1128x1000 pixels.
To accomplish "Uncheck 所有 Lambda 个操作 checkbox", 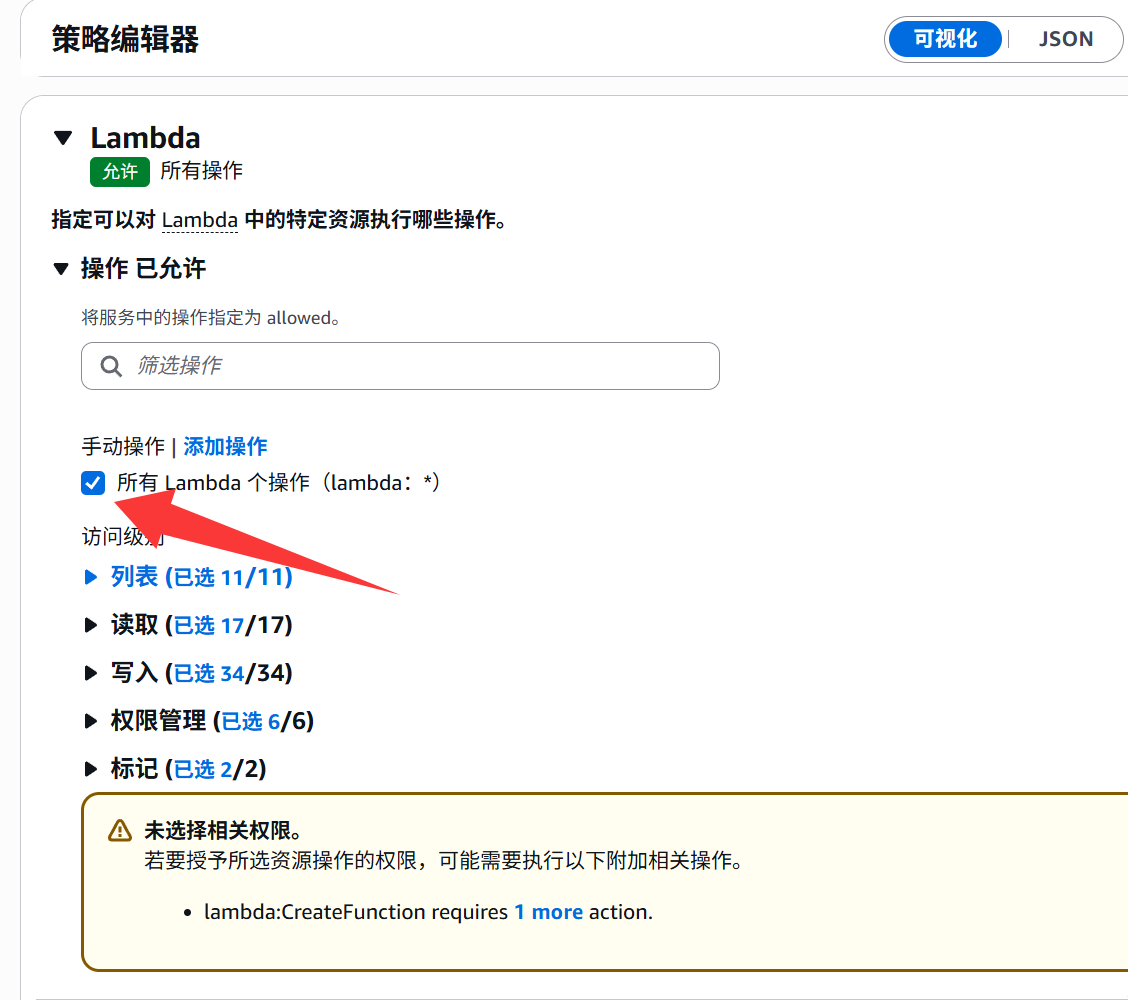I will click(x=93, y=483).
